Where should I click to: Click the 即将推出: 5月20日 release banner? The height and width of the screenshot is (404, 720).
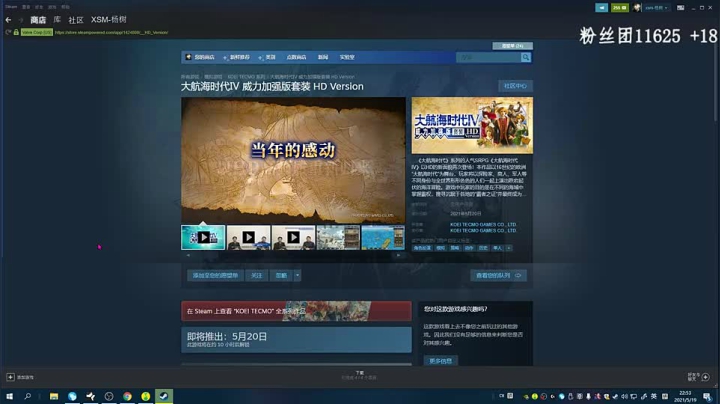click(296, 340)
